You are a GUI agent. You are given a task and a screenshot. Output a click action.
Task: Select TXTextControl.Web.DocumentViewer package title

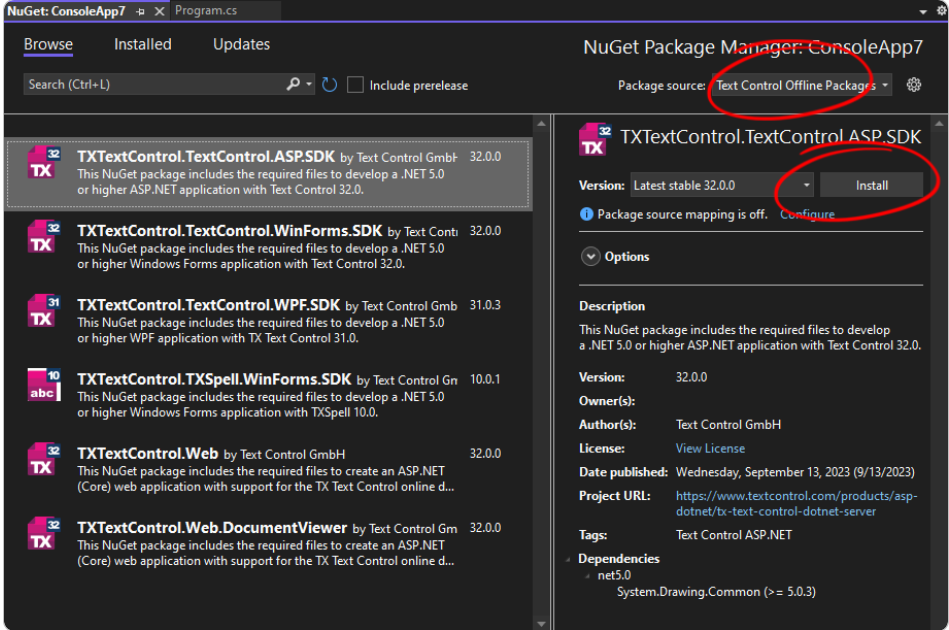(212, 528)
